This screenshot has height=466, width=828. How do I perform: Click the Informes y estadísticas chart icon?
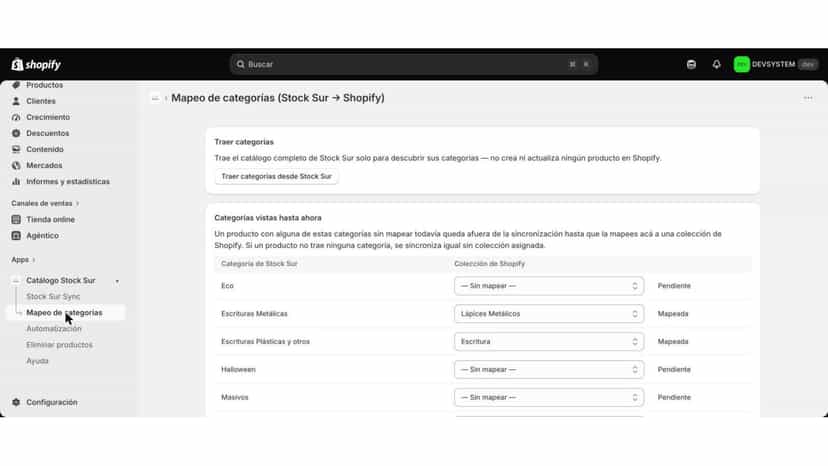(x=16, y=182)
